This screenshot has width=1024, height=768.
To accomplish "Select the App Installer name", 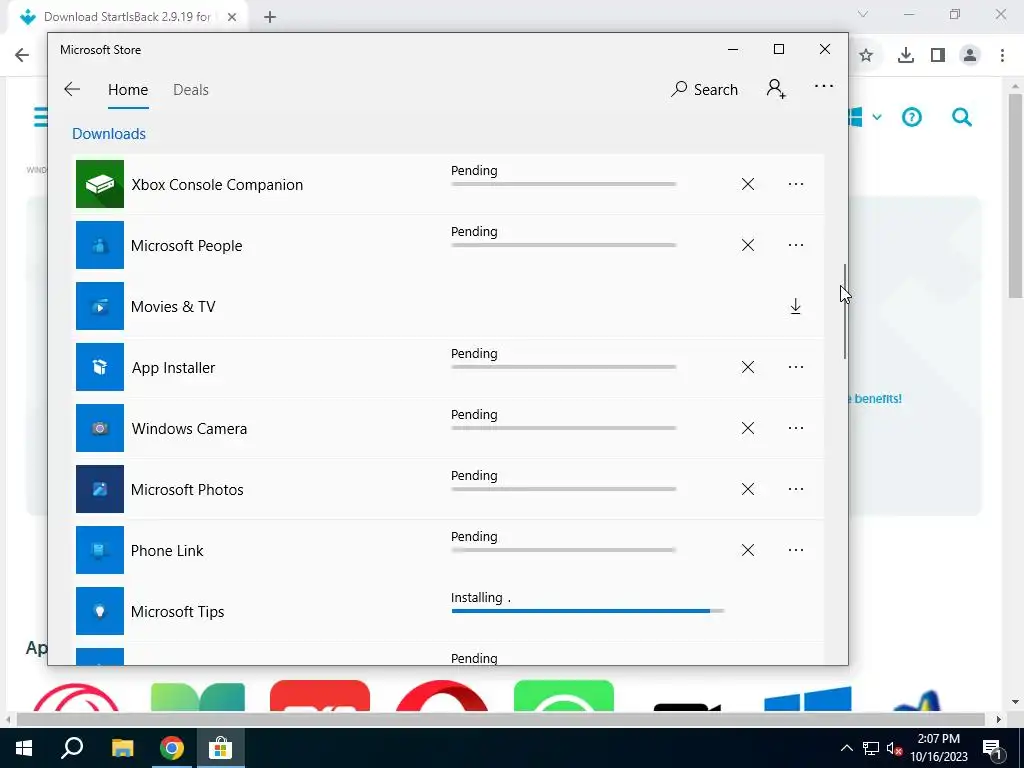I will coord(173,368).
